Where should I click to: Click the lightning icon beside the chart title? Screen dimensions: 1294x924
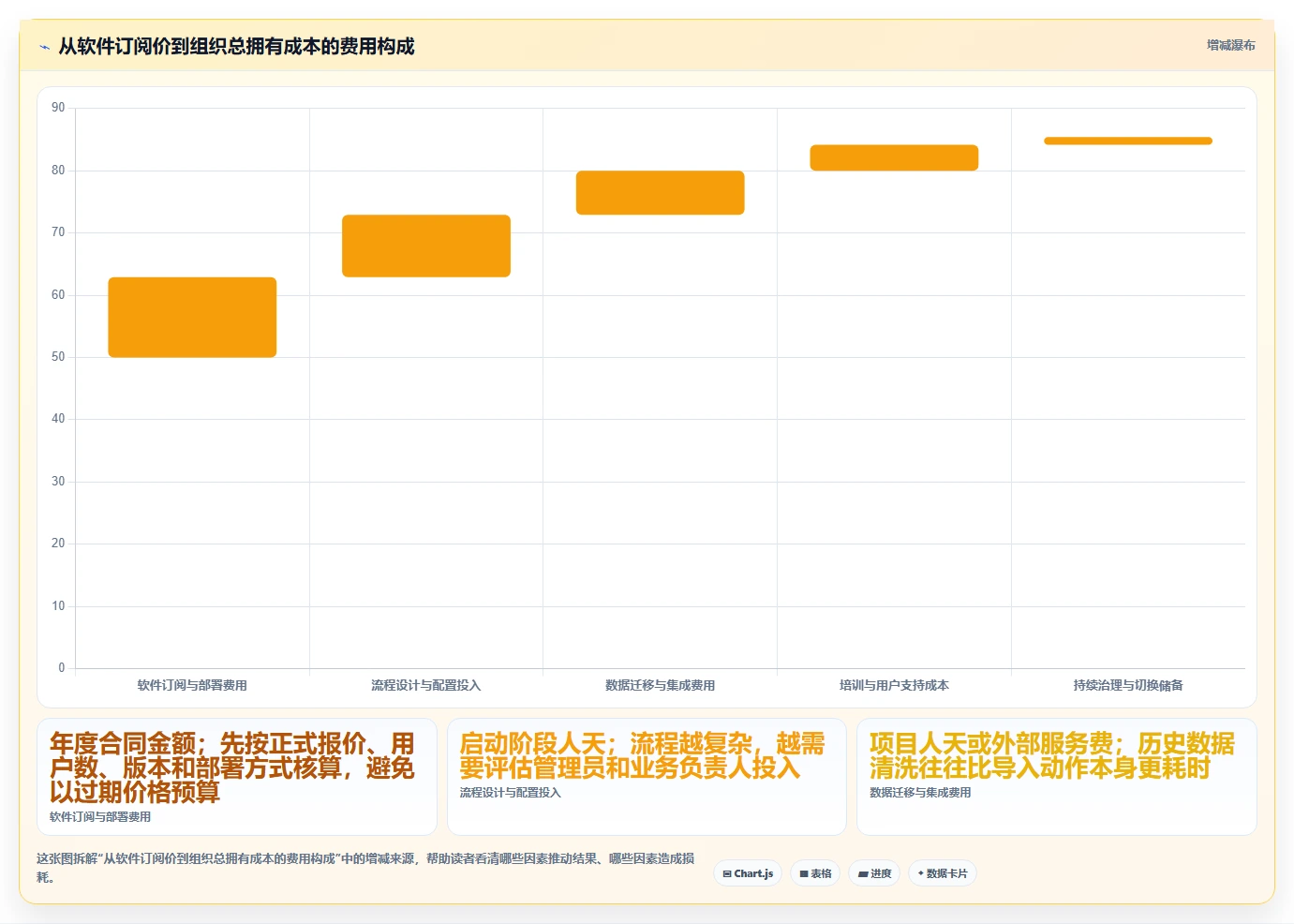(44, 47)
